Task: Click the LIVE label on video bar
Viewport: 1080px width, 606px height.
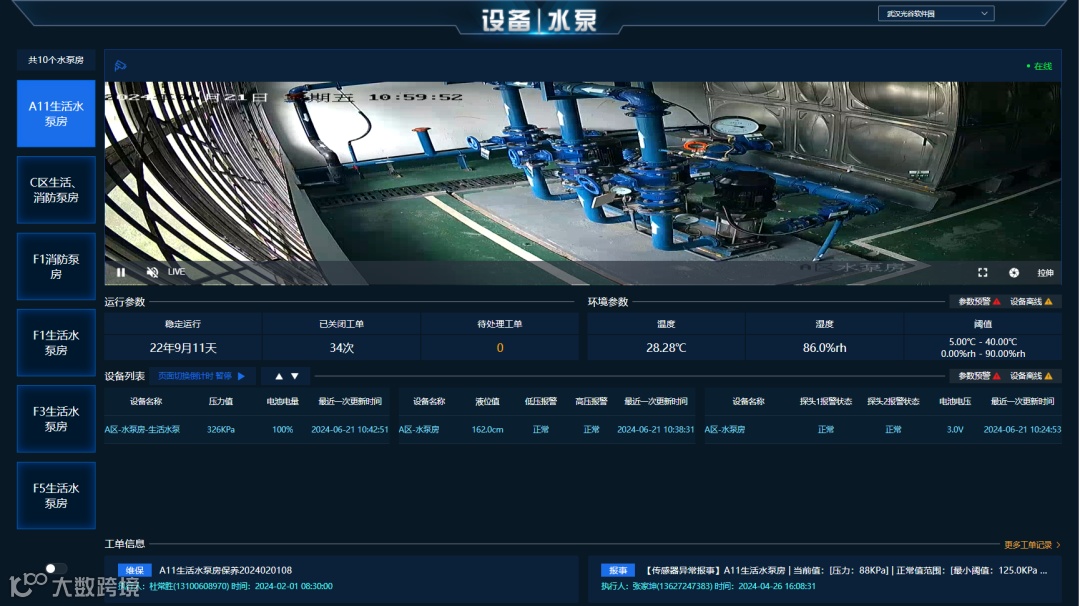Action: point(176,272)
